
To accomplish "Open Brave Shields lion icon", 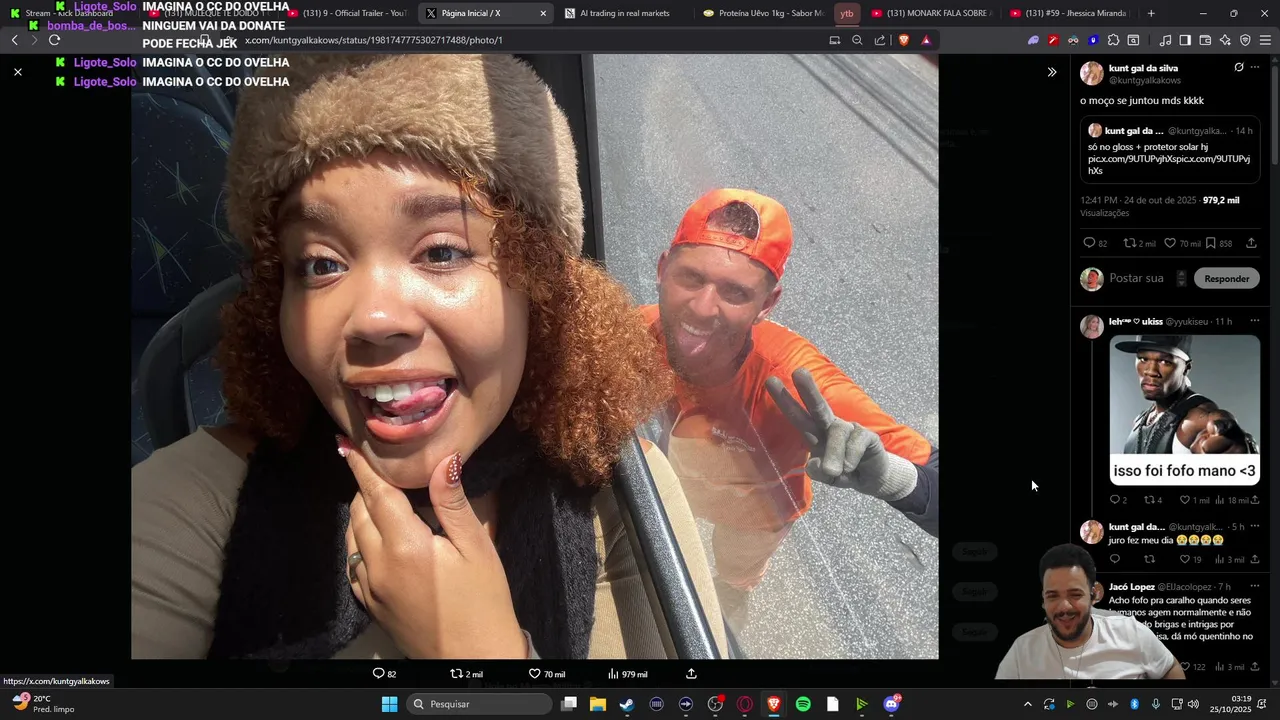I will click(904, 40).
